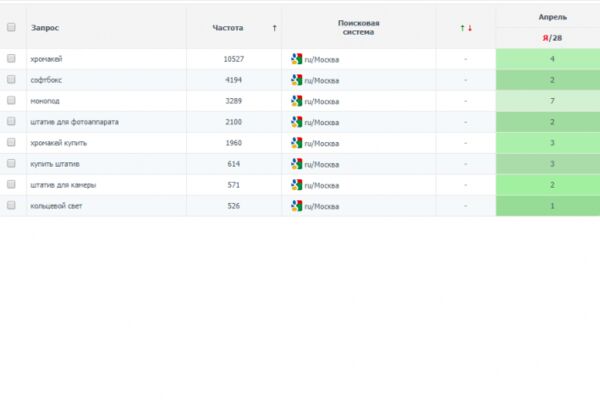The image size is (600, 400).
Task: Click position cell 1 for кольцевой свет
Action: tap(548, 206)
